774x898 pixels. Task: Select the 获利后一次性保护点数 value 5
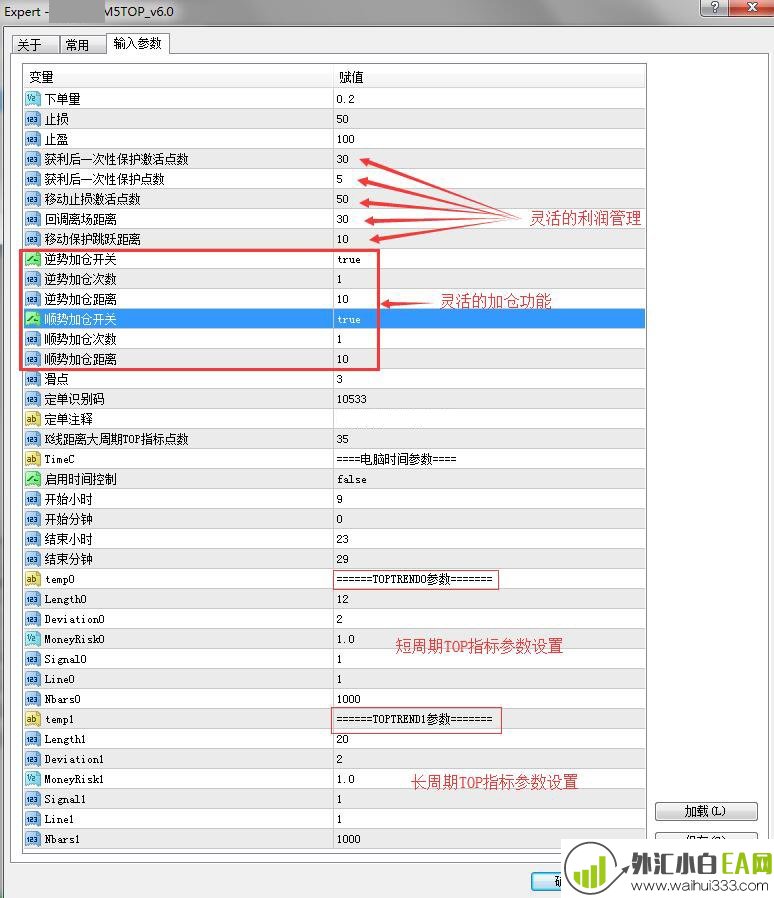(489, 179)
